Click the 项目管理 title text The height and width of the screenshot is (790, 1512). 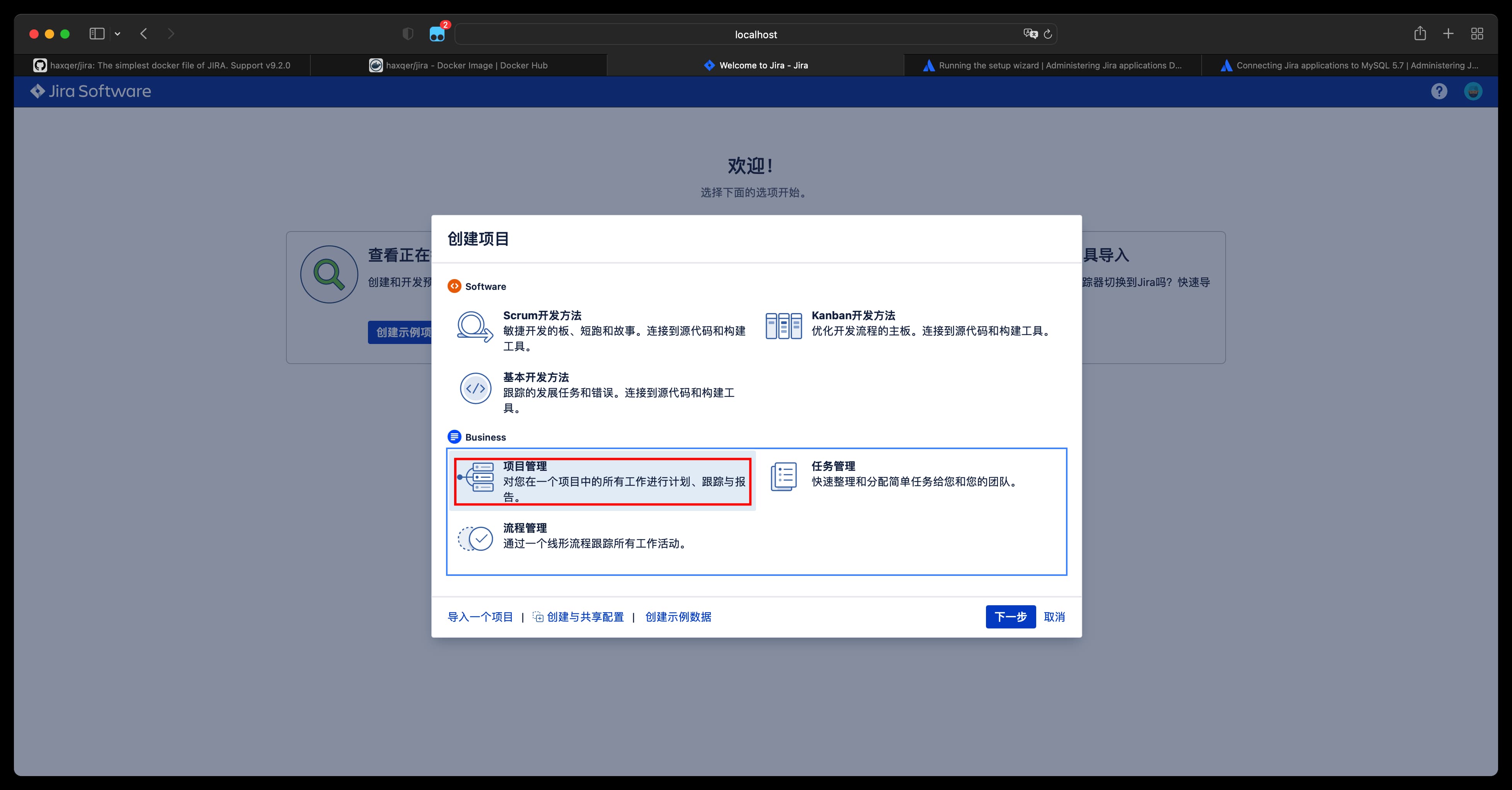pos(525,466)
